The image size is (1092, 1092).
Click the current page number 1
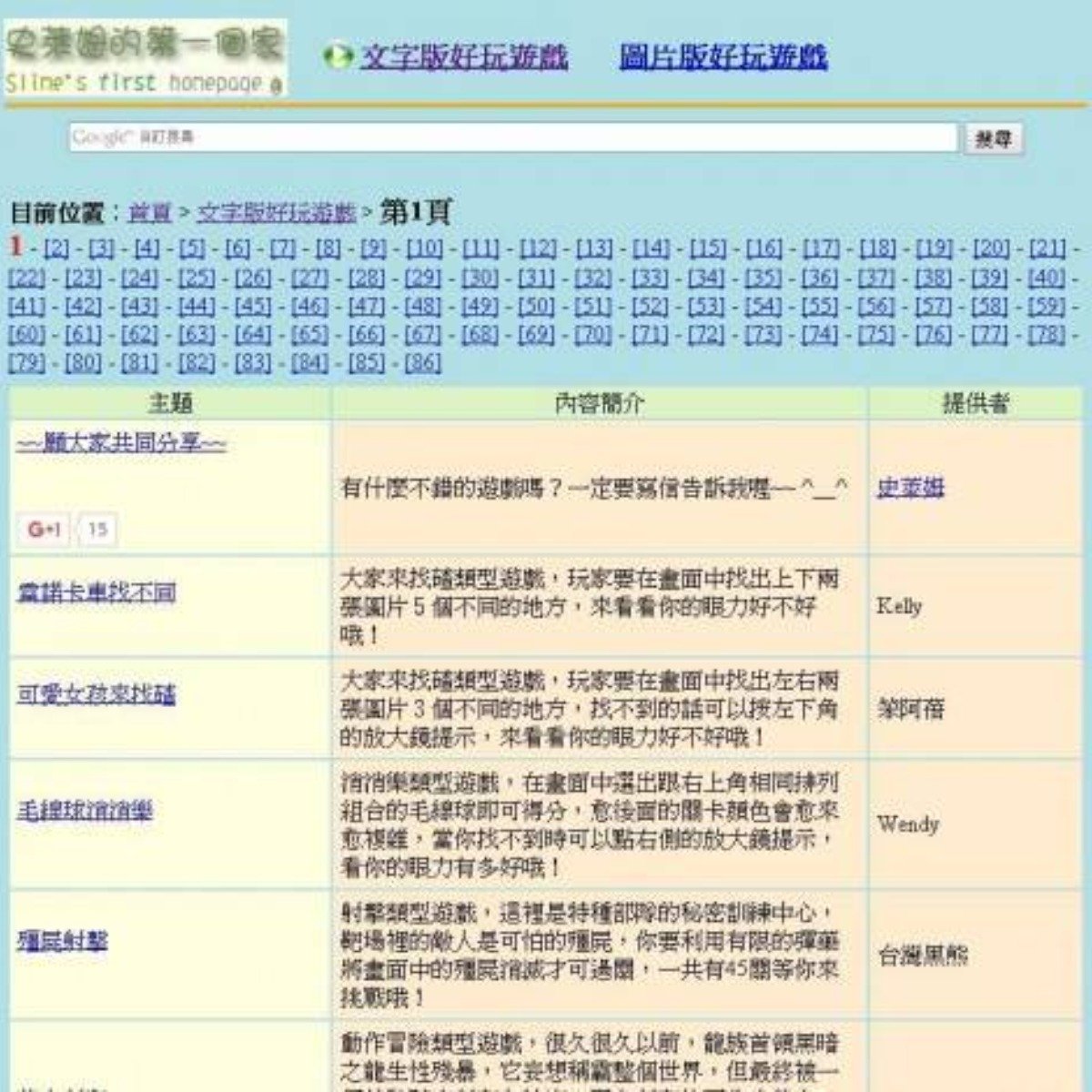tap(16, 247)
